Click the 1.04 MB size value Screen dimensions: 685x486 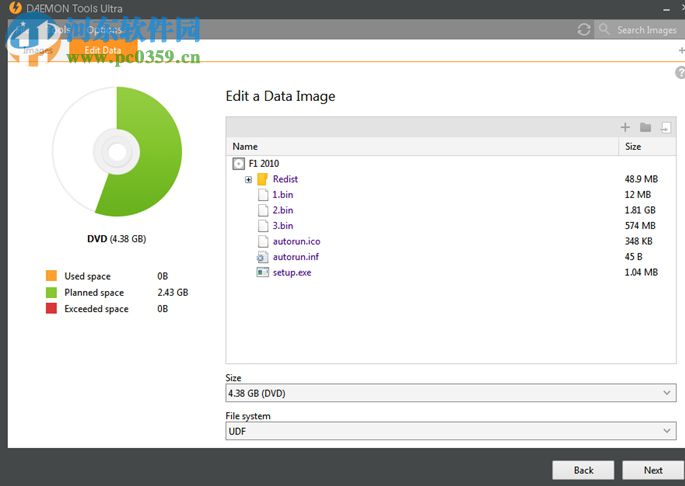tap(641, 272)
